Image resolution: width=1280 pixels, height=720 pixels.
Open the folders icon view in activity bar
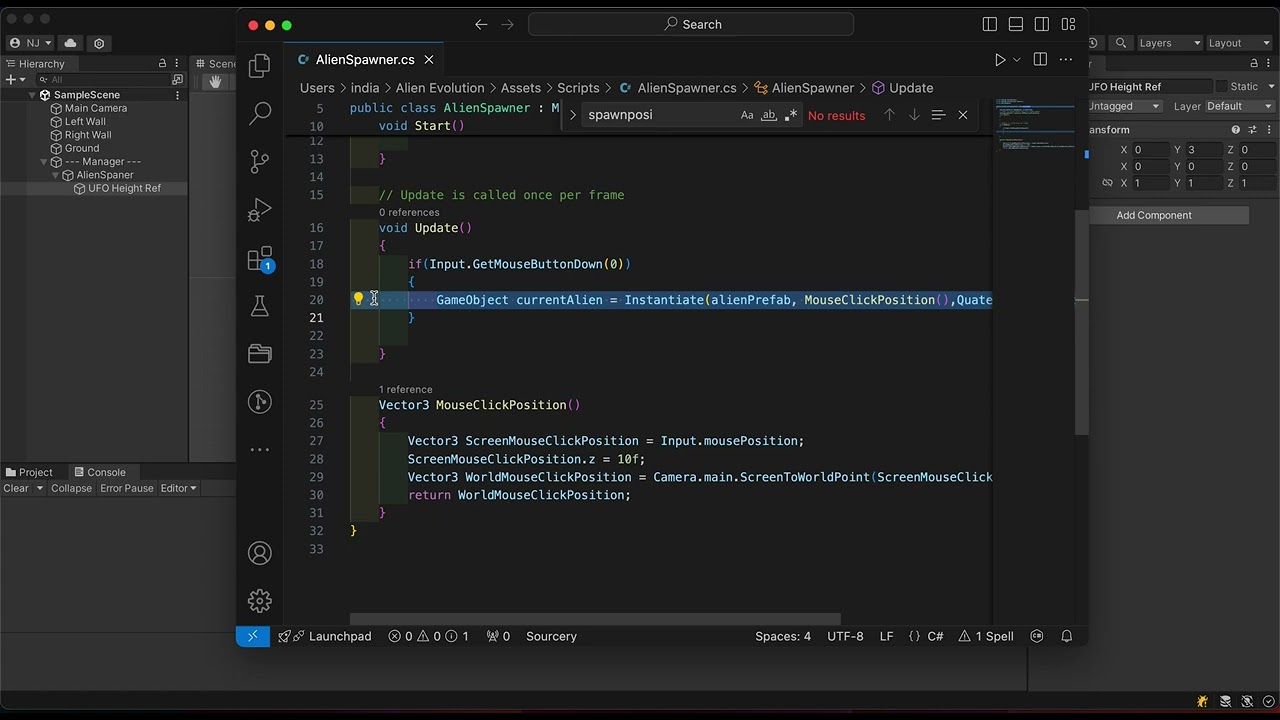point(260,354)
